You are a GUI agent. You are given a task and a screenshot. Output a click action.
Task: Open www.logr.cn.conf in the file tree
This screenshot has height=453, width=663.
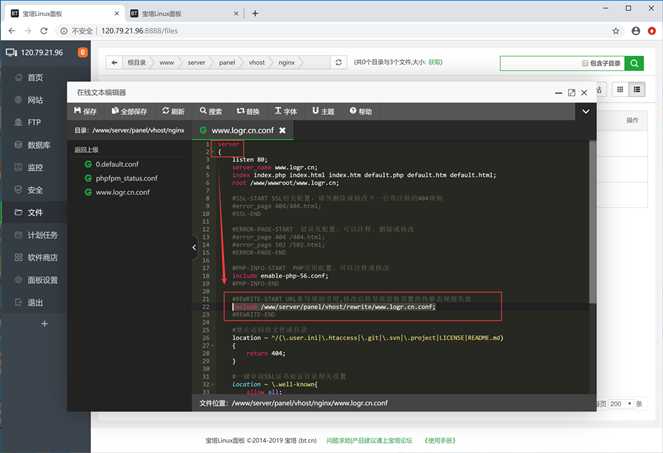(123, 192)
